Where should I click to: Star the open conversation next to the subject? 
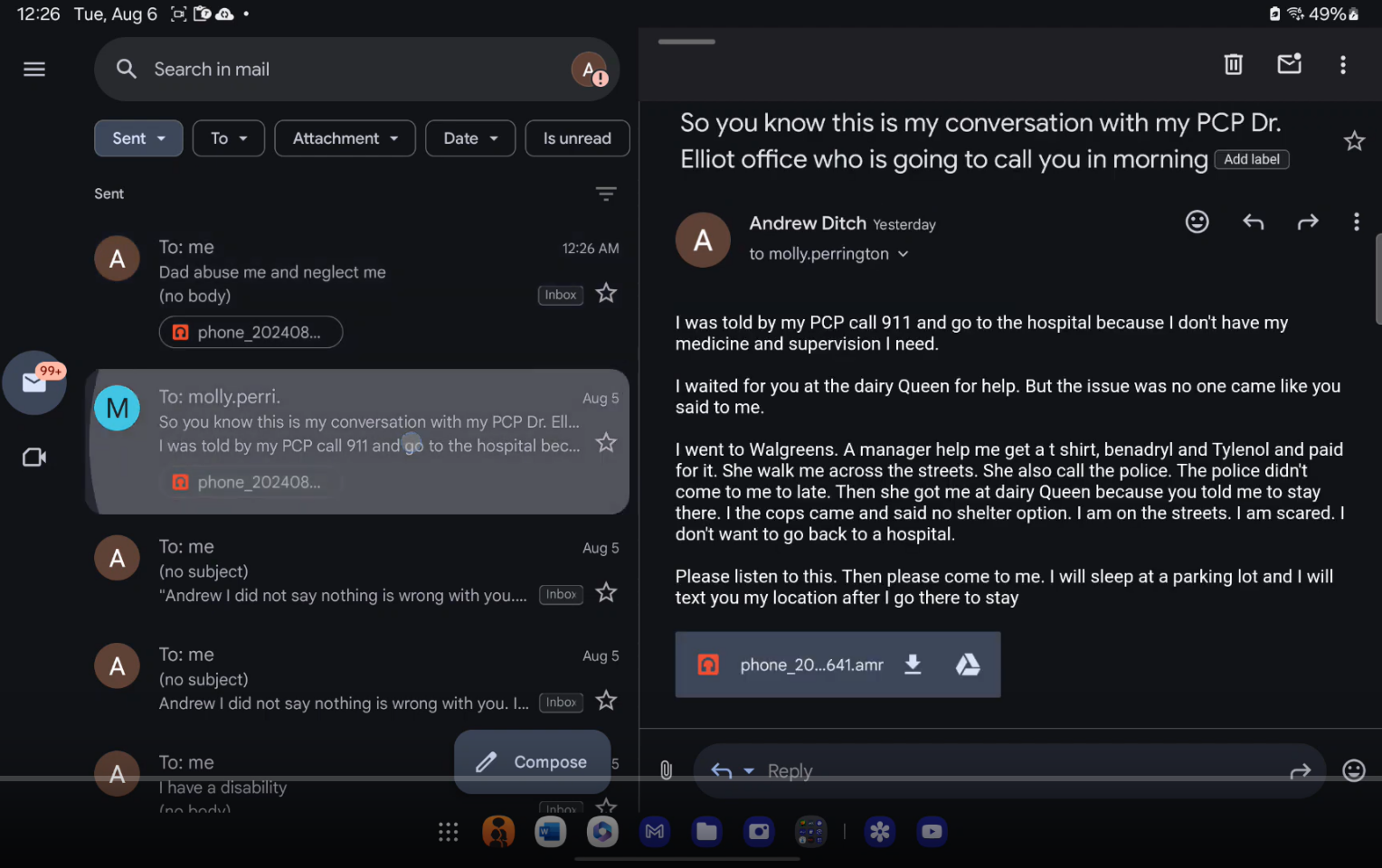pos(1354,141)
